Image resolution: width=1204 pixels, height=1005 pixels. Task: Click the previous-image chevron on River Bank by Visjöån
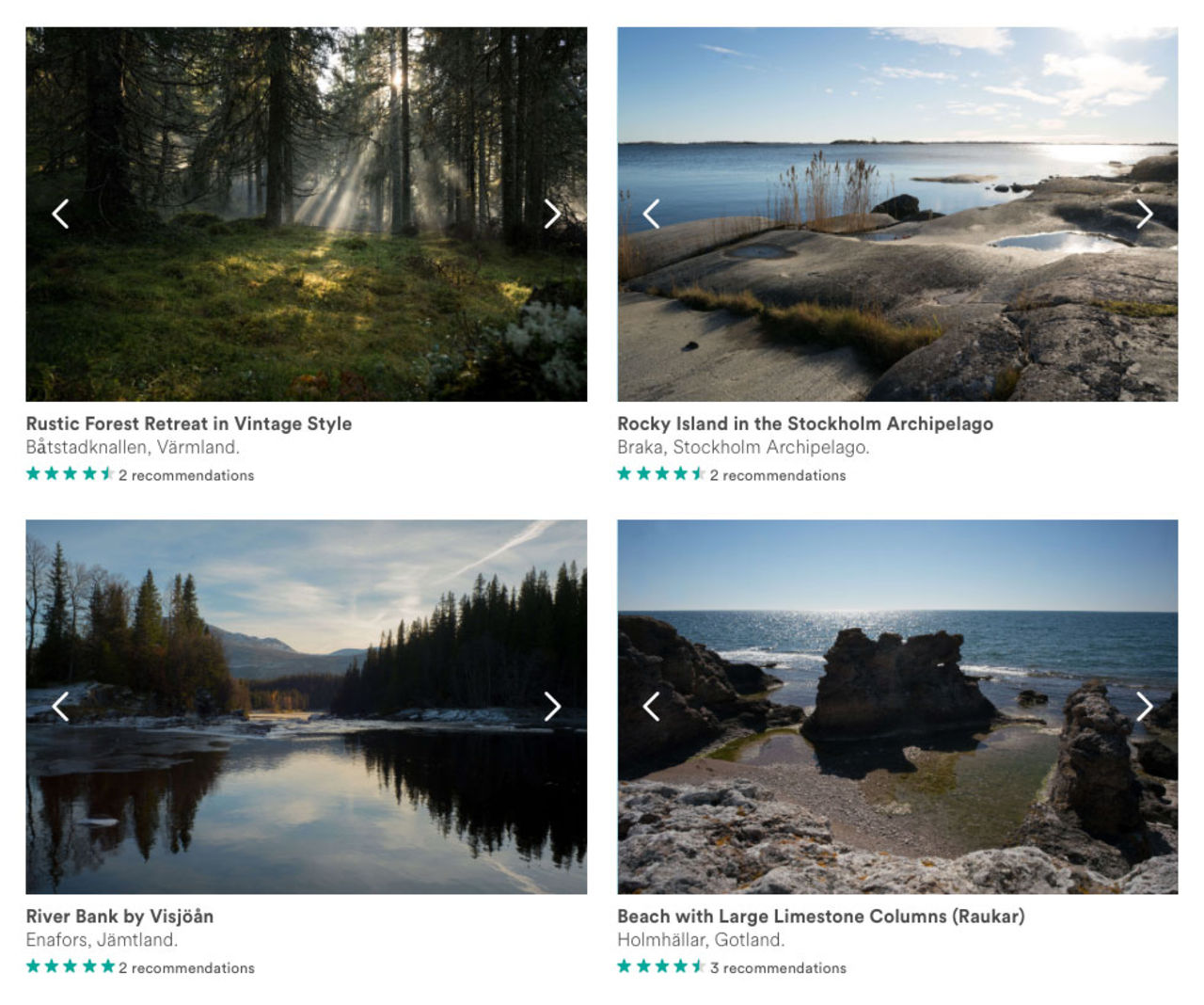(62, 706)
